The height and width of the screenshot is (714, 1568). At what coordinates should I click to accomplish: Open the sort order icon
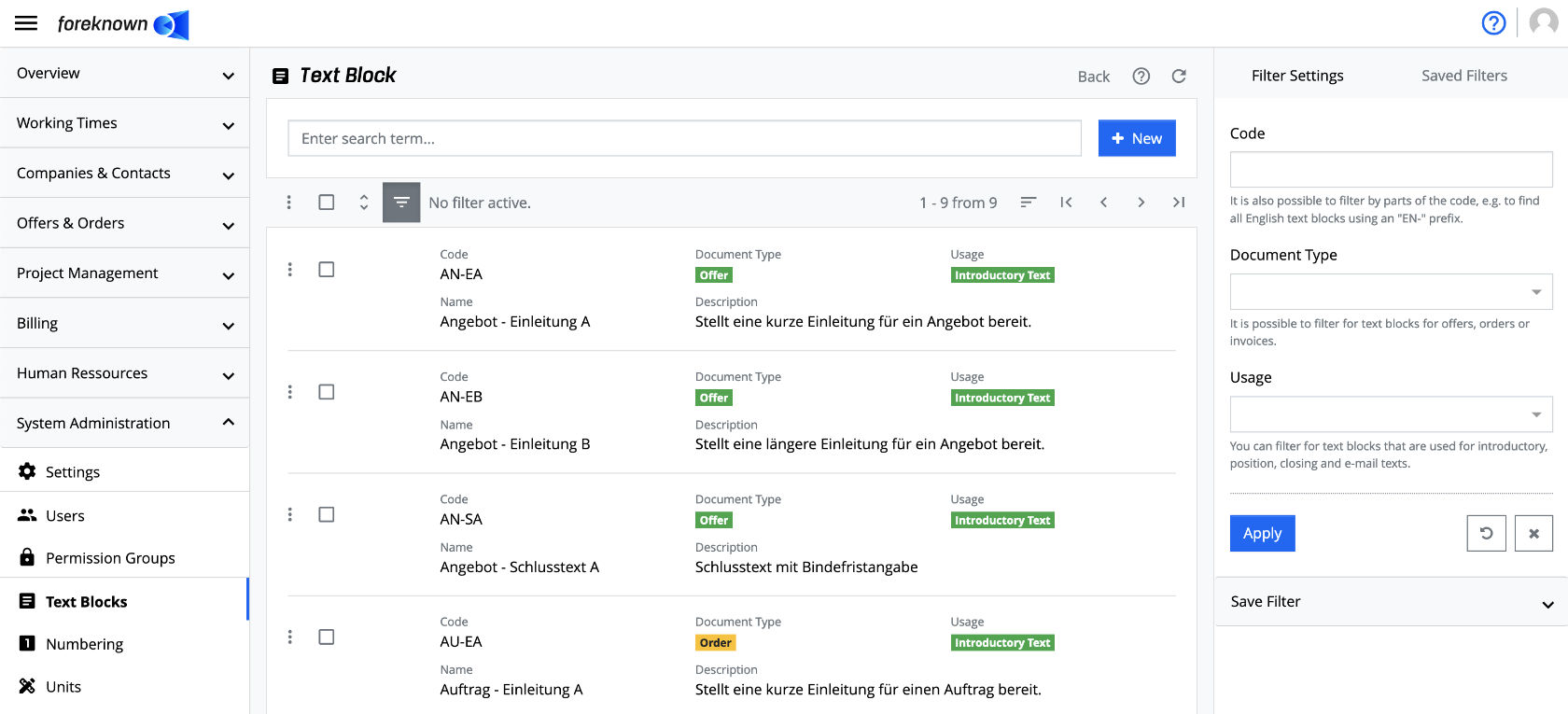pyautogui.click(x=1029, y=203)
